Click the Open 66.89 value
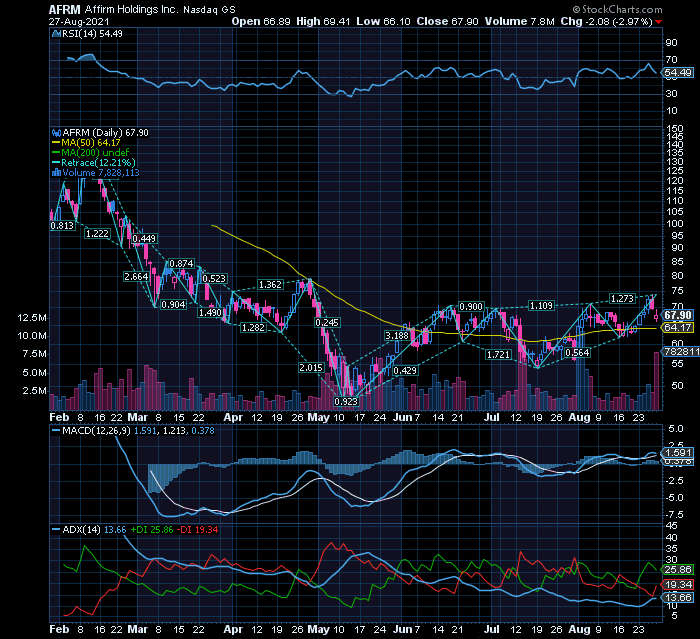The height and width of the screenshot is (639, 700). 261,21
